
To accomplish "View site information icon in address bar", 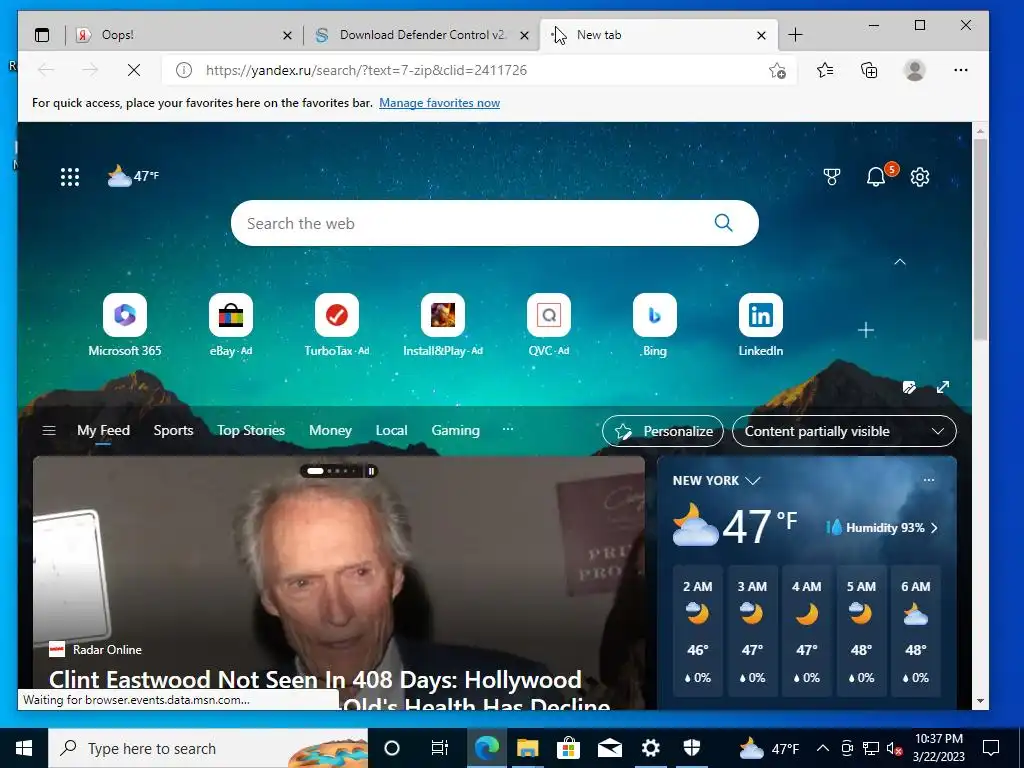I will click(184, 70).
